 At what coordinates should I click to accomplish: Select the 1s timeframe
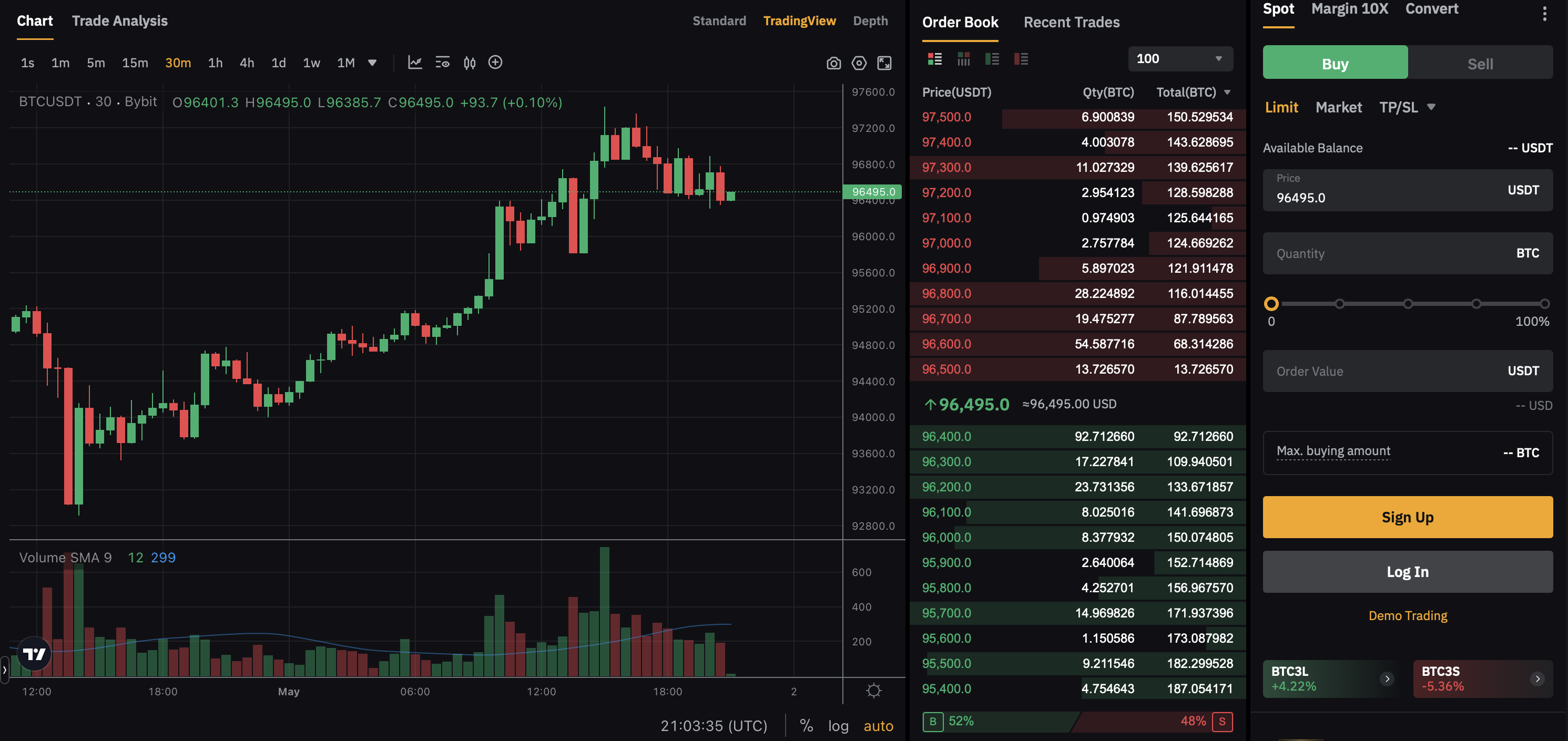pyautogui.click(x=27, y=63)
